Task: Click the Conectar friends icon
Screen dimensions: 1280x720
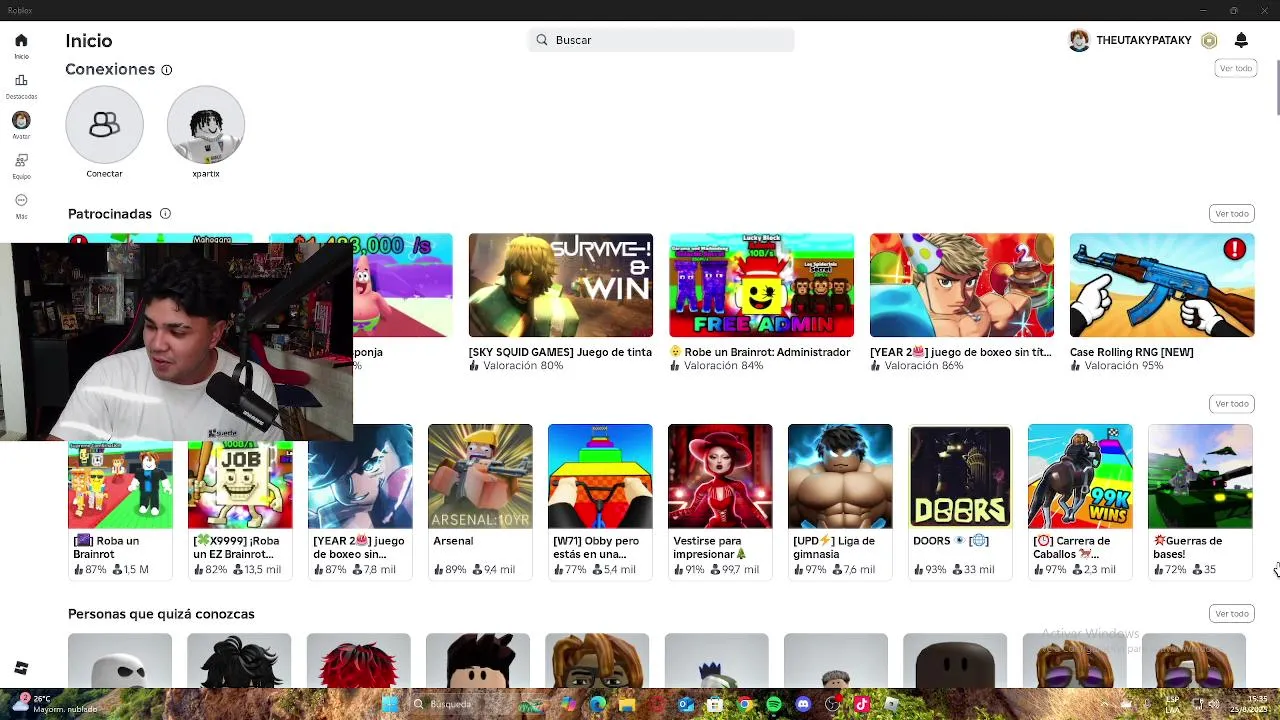Action: pyautogui.click(x=104, y=125)
